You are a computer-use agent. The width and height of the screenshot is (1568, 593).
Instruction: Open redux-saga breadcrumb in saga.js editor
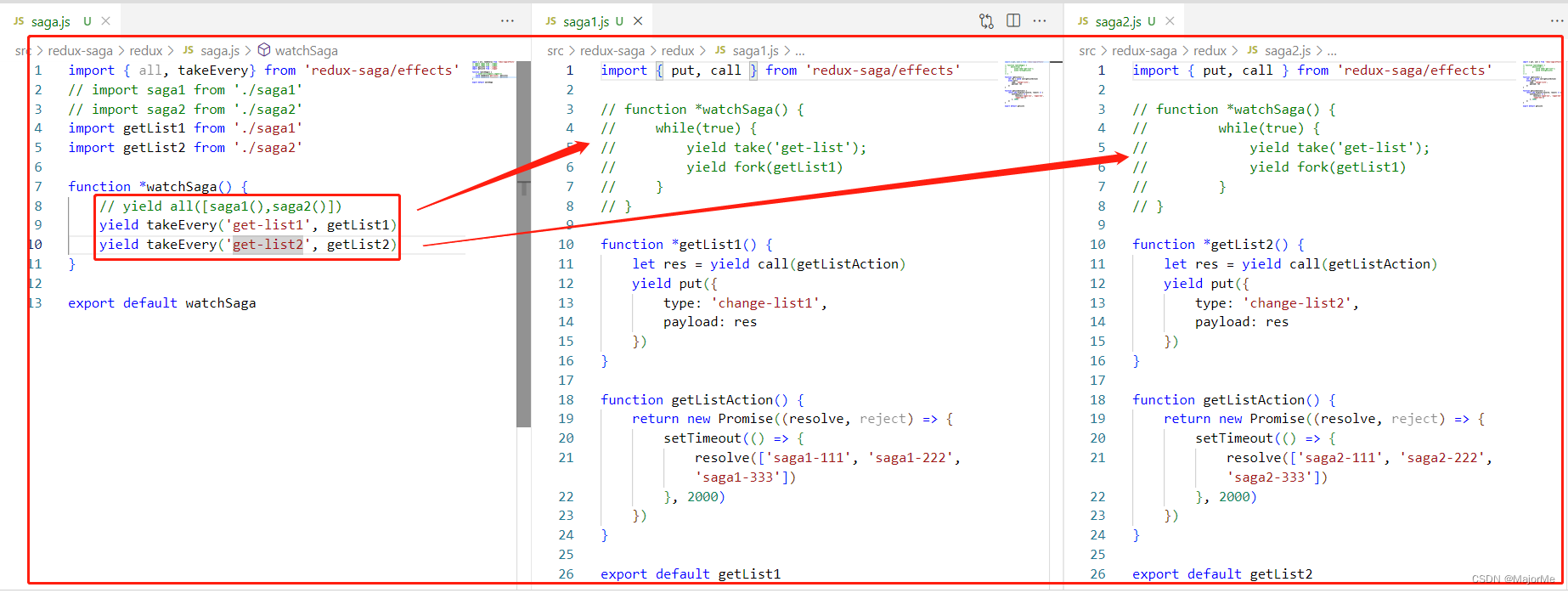coord(80,51)
